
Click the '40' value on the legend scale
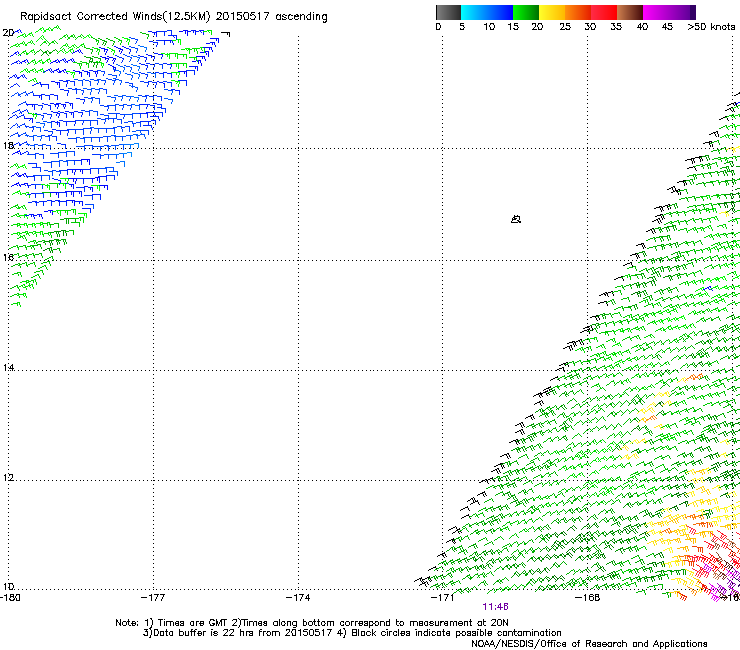[642, 27]
